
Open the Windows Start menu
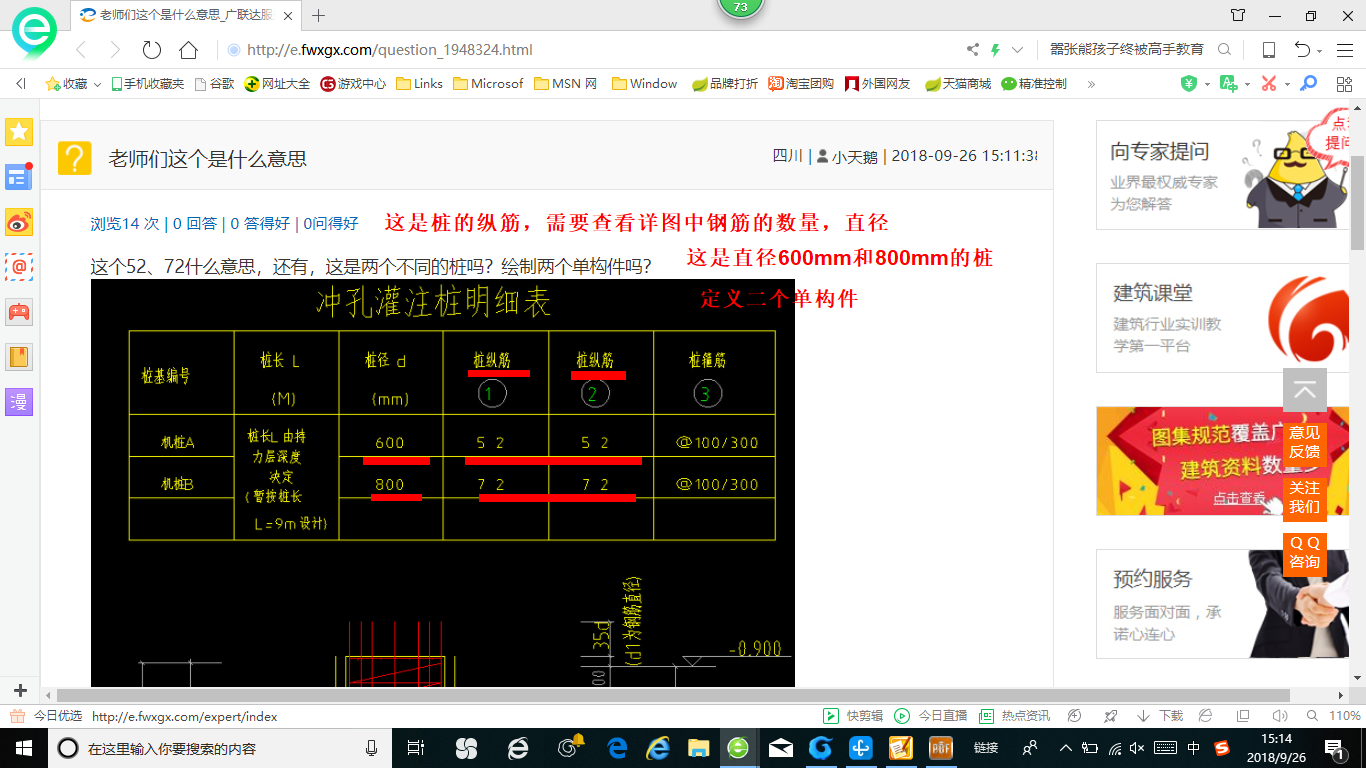[22, 747]
